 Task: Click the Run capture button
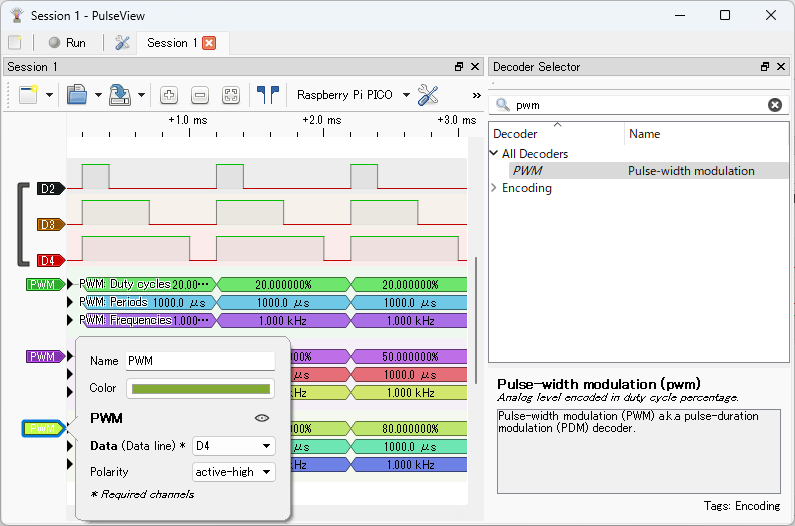(x=67, y=43)
